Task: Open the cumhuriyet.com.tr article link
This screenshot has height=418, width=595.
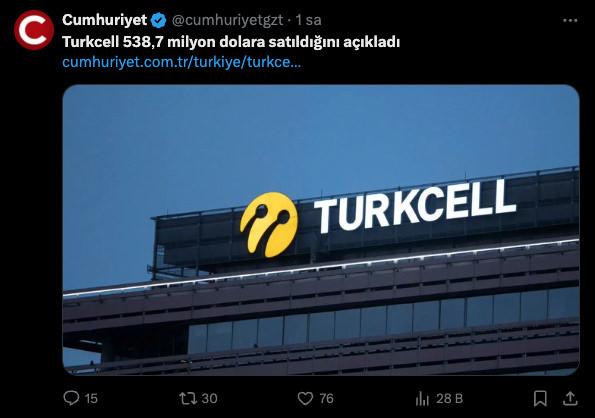Action: (x=181, y=62)
